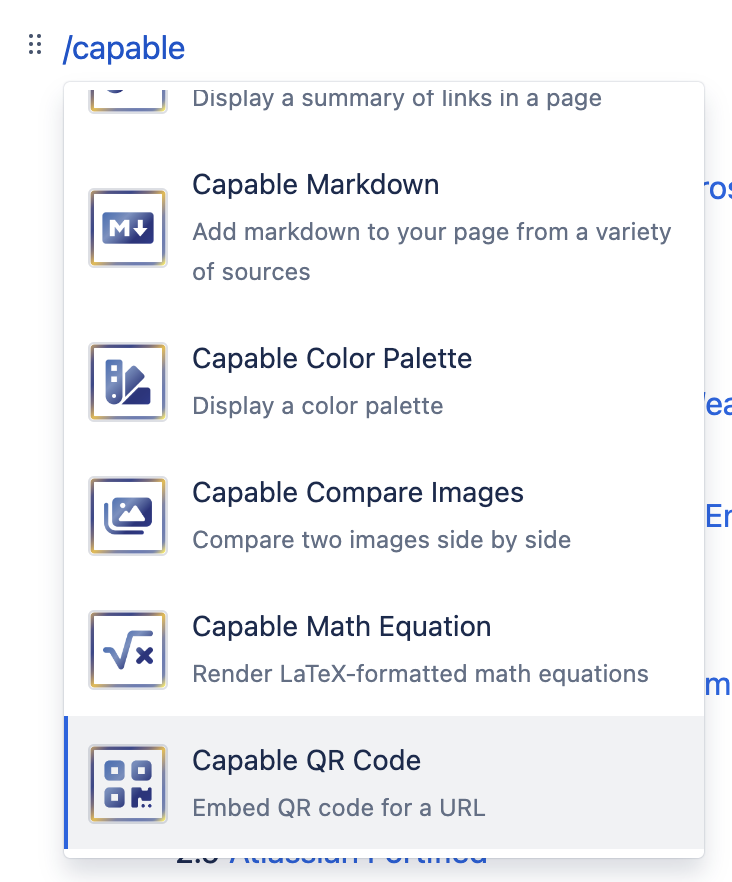Screen dimensions: 732x882
Task: Click the Capable QR Code icon
Action: click(x=128, y=784)
